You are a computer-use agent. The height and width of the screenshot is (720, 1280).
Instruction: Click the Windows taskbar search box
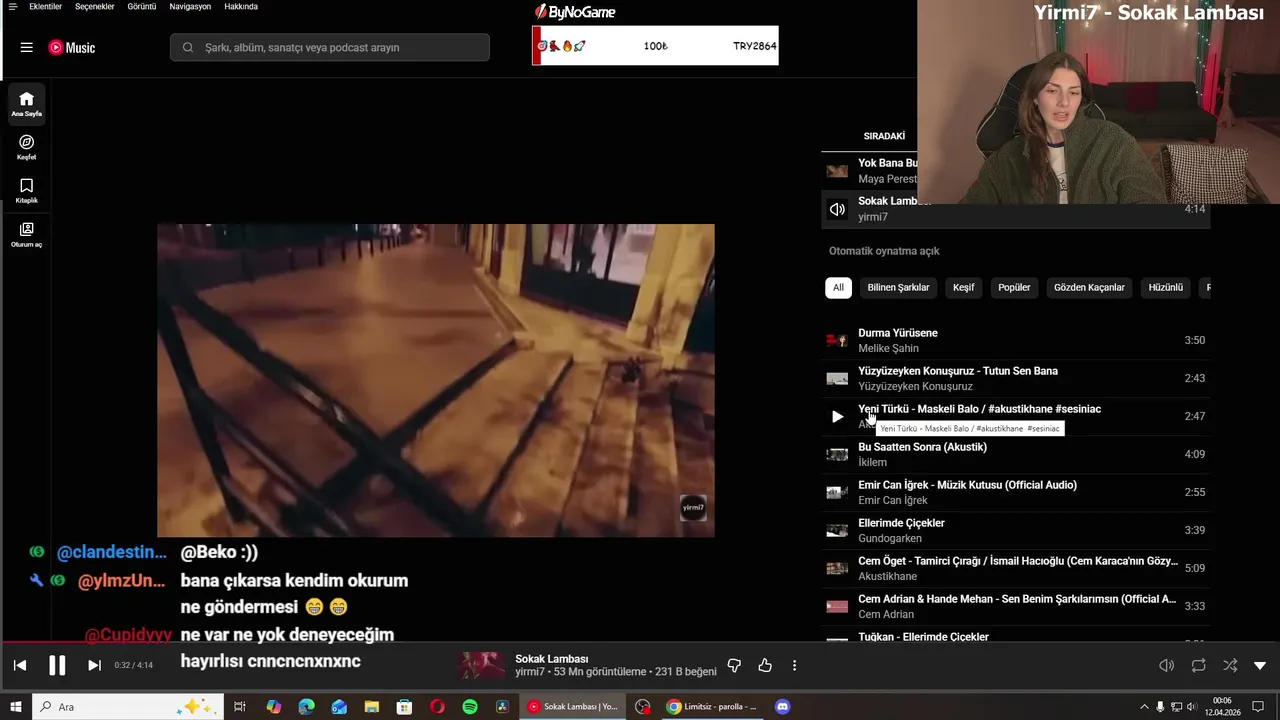pos(127,706)
